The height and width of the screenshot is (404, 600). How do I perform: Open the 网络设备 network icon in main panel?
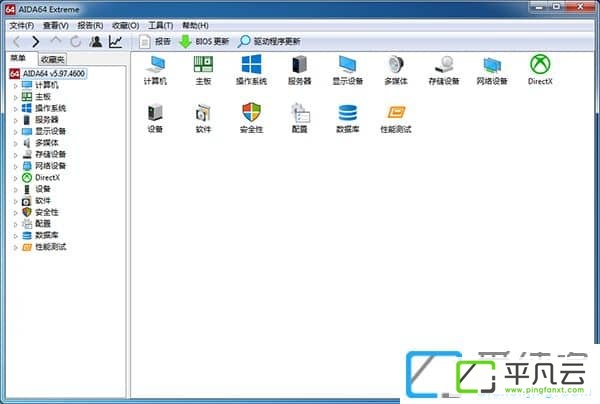(492, 70)
